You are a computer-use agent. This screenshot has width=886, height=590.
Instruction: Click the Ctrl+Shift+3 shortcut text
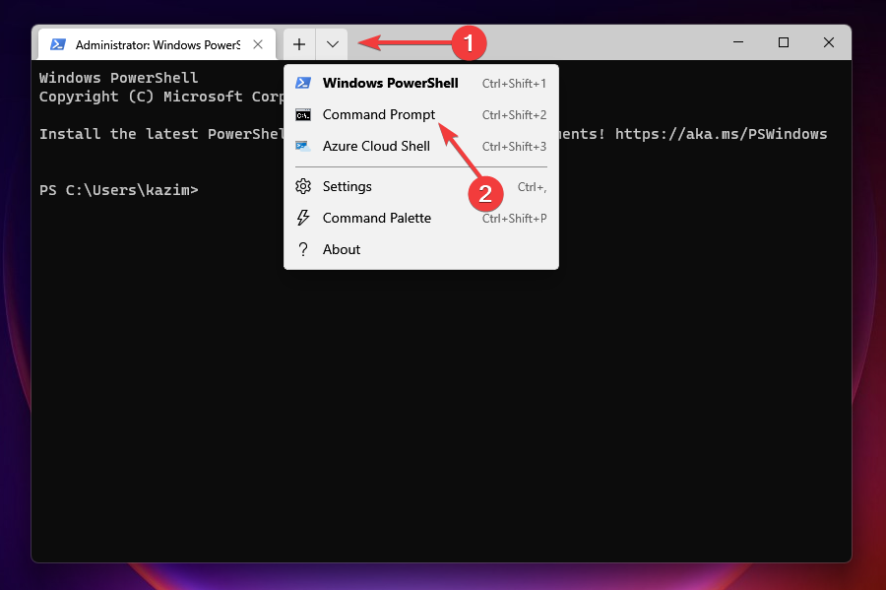(x=514, y=147)
